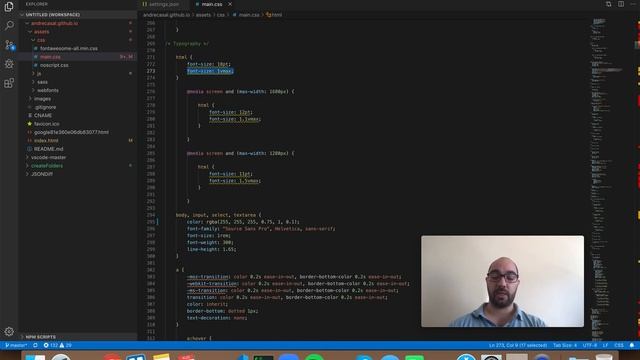Change the CSS language mode
Image resolution: width=640 pixels, height=360 pixels.
click(x=619, y=345)
